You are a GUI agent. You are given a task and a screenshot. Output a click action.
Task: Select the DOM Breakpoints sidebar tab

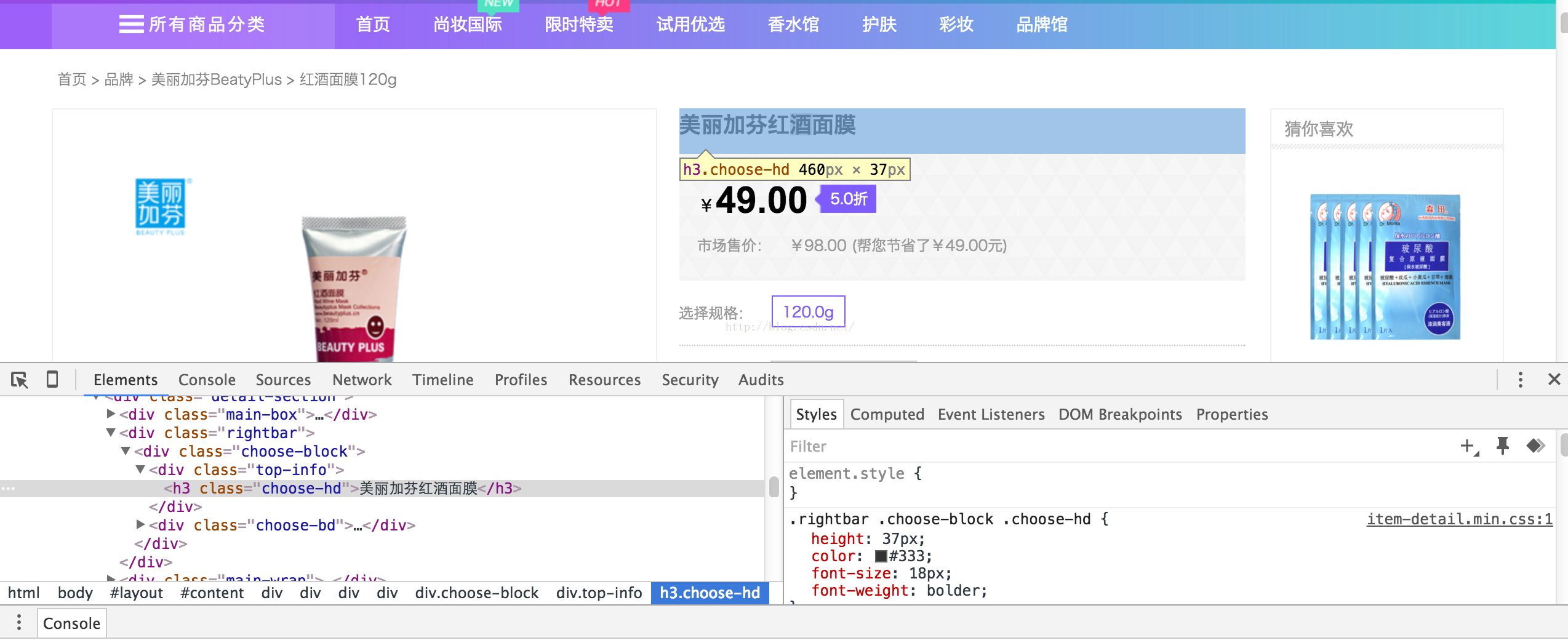click(1120, 414)
